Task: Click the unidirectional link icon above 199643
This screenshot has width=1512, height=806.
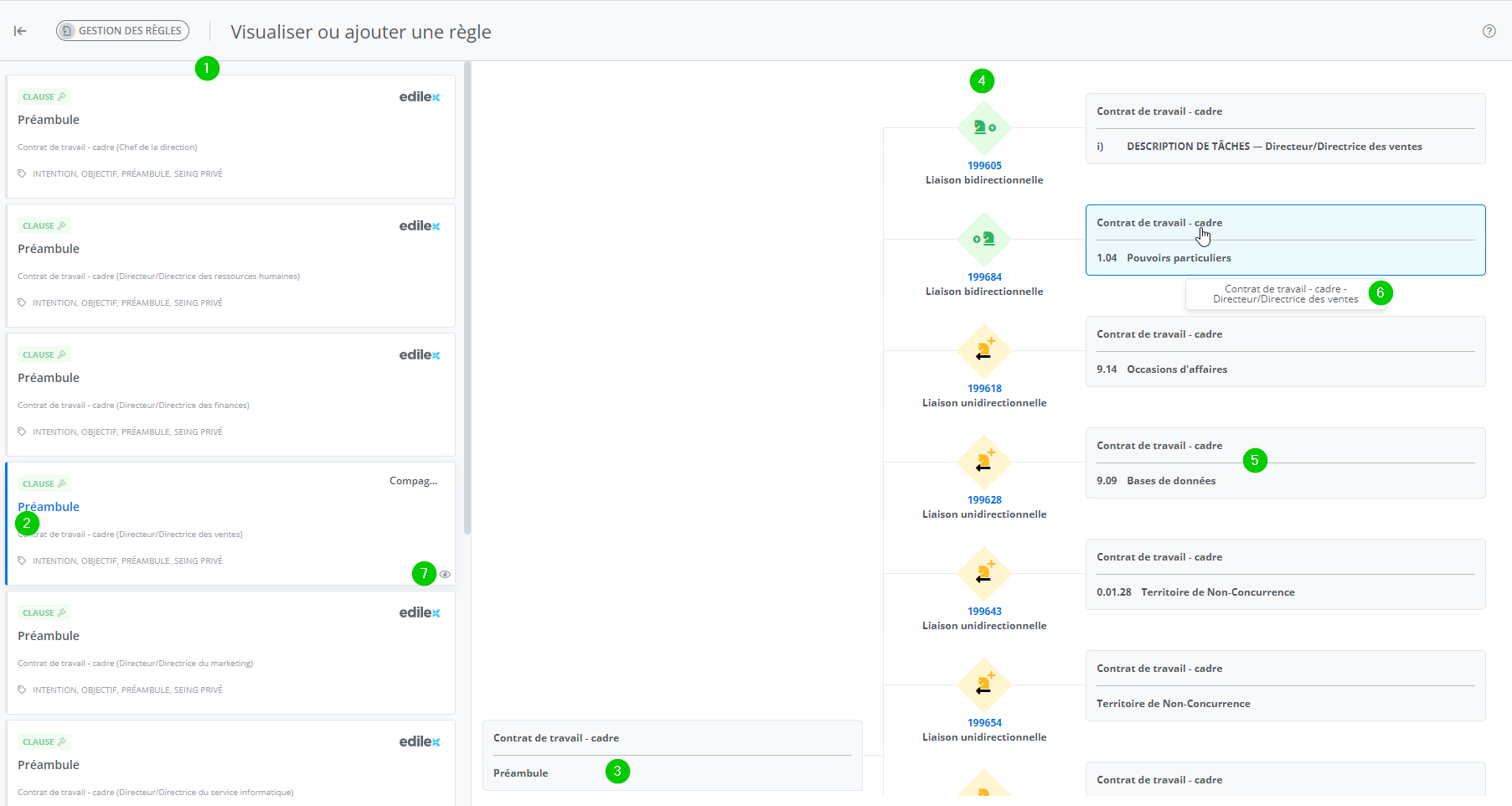Action: (983, 574)
